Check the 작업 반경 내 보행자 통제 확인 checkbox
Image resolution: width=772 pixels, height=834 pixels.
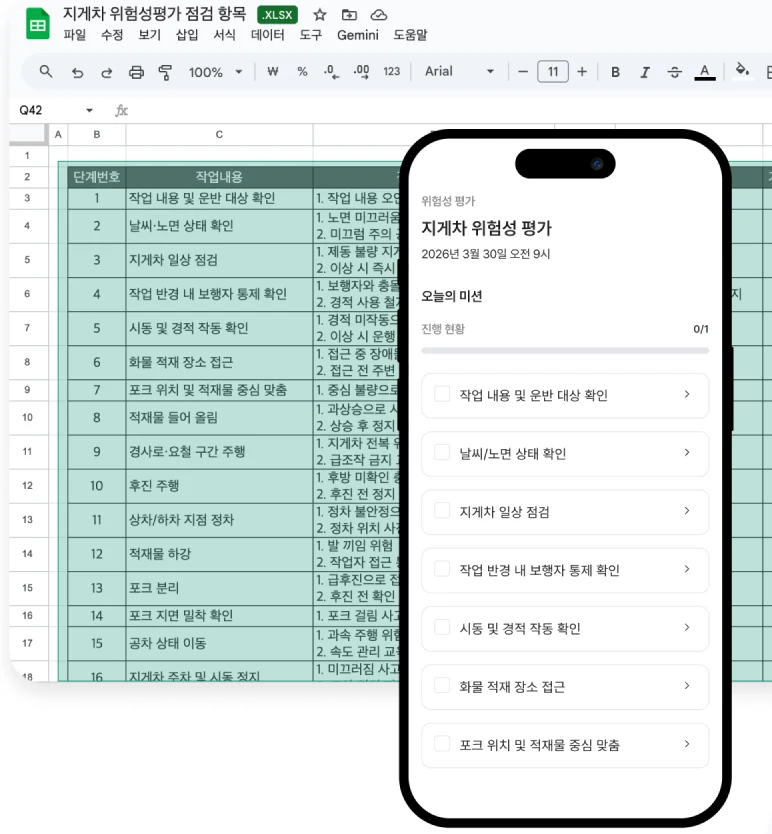[x=442, y=569]
